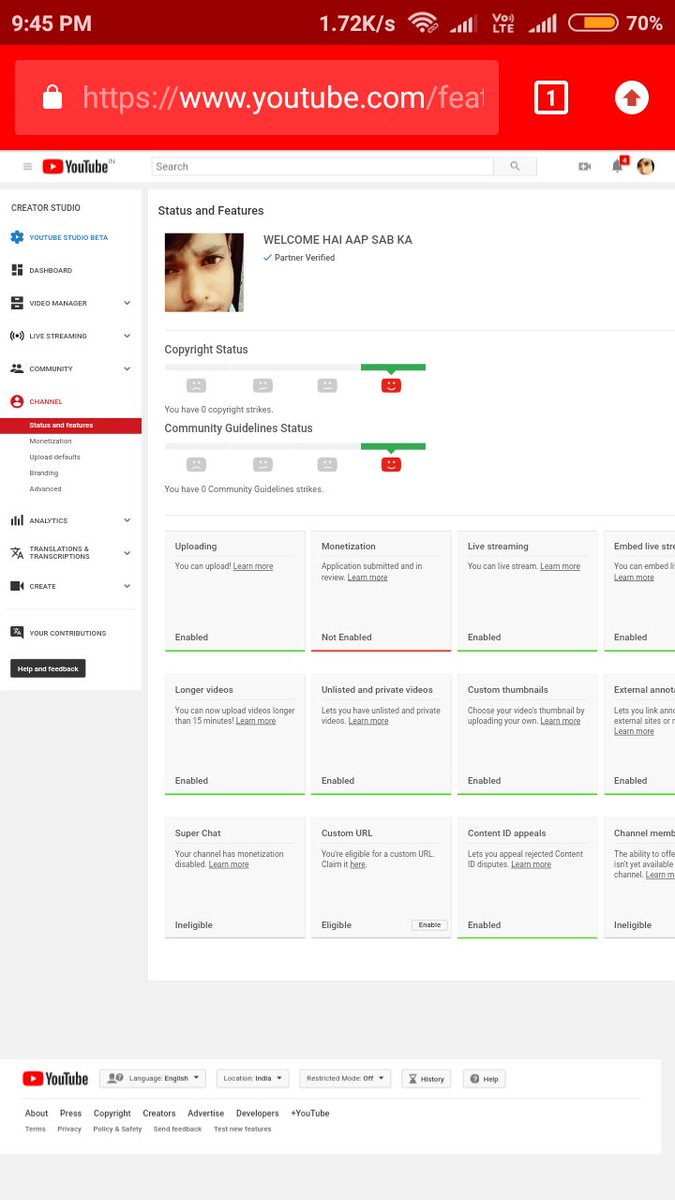Click Learn more in Live streaming card
This screenshot has height=1200, width=675.
coord(560,566)
